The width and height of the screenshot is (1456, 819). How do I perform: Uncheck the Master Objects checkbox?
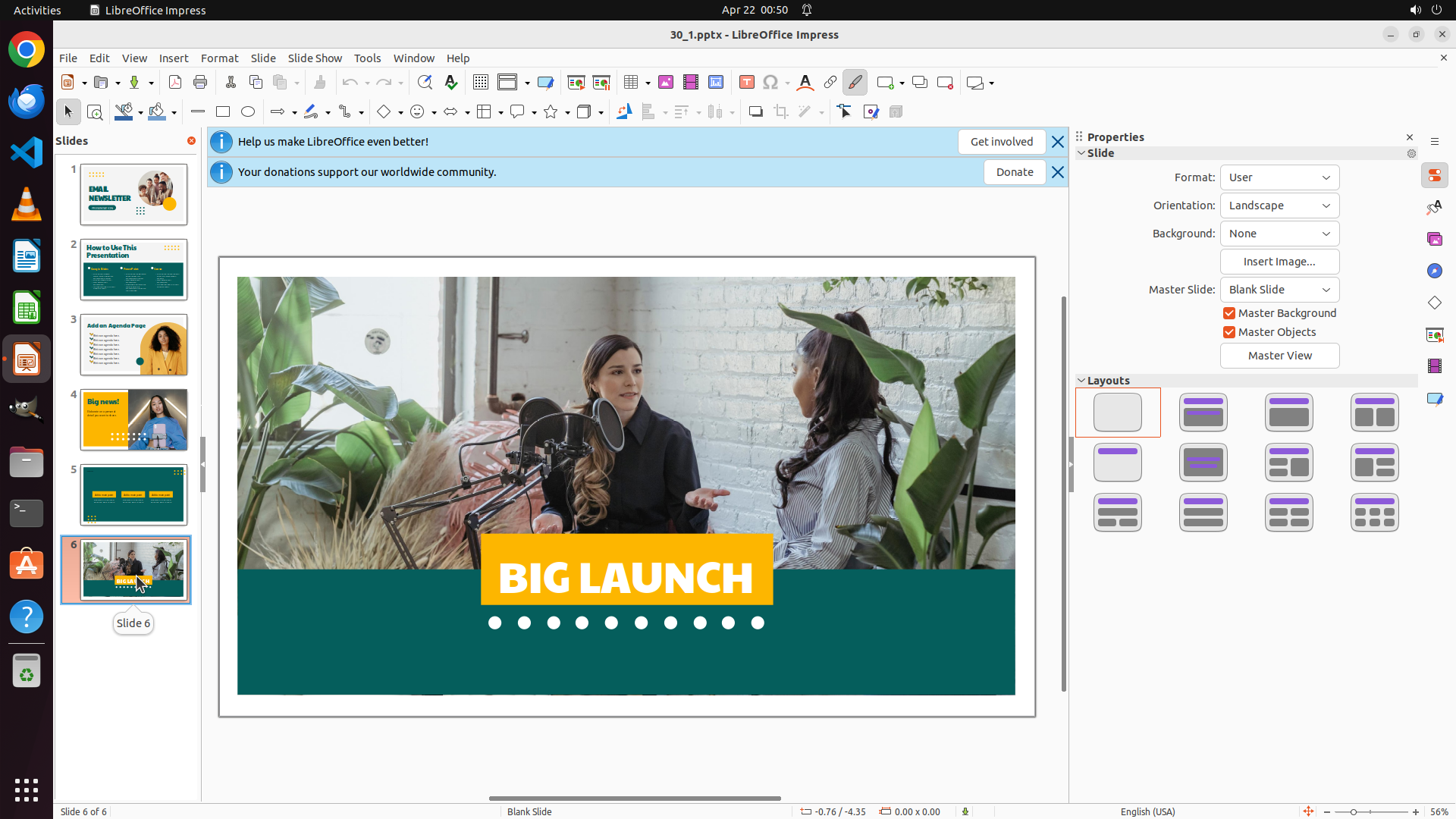tap(1229, 332)
